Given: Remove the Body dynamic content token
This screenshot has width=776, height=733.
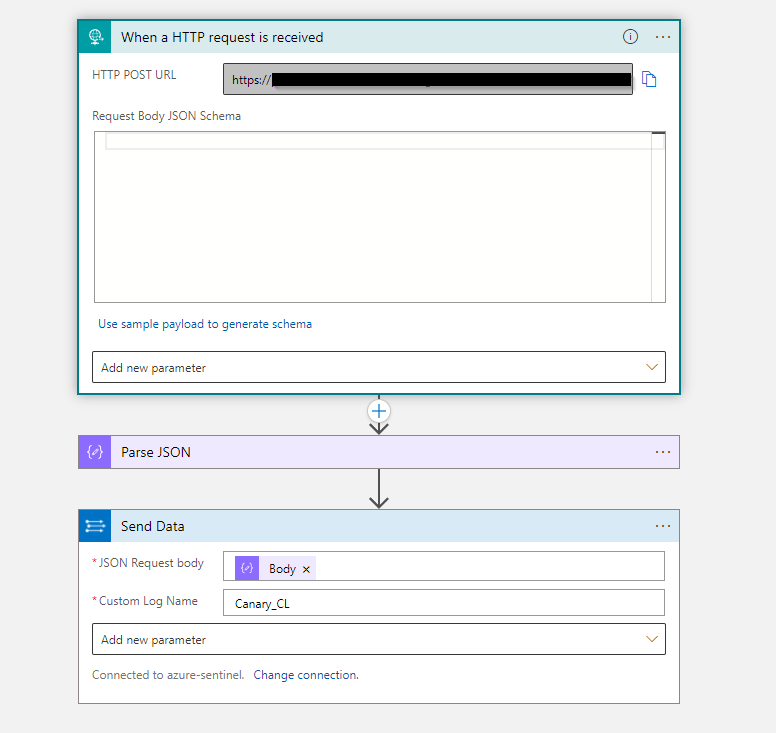Looking at the screenshot, I should coord(307,569).
